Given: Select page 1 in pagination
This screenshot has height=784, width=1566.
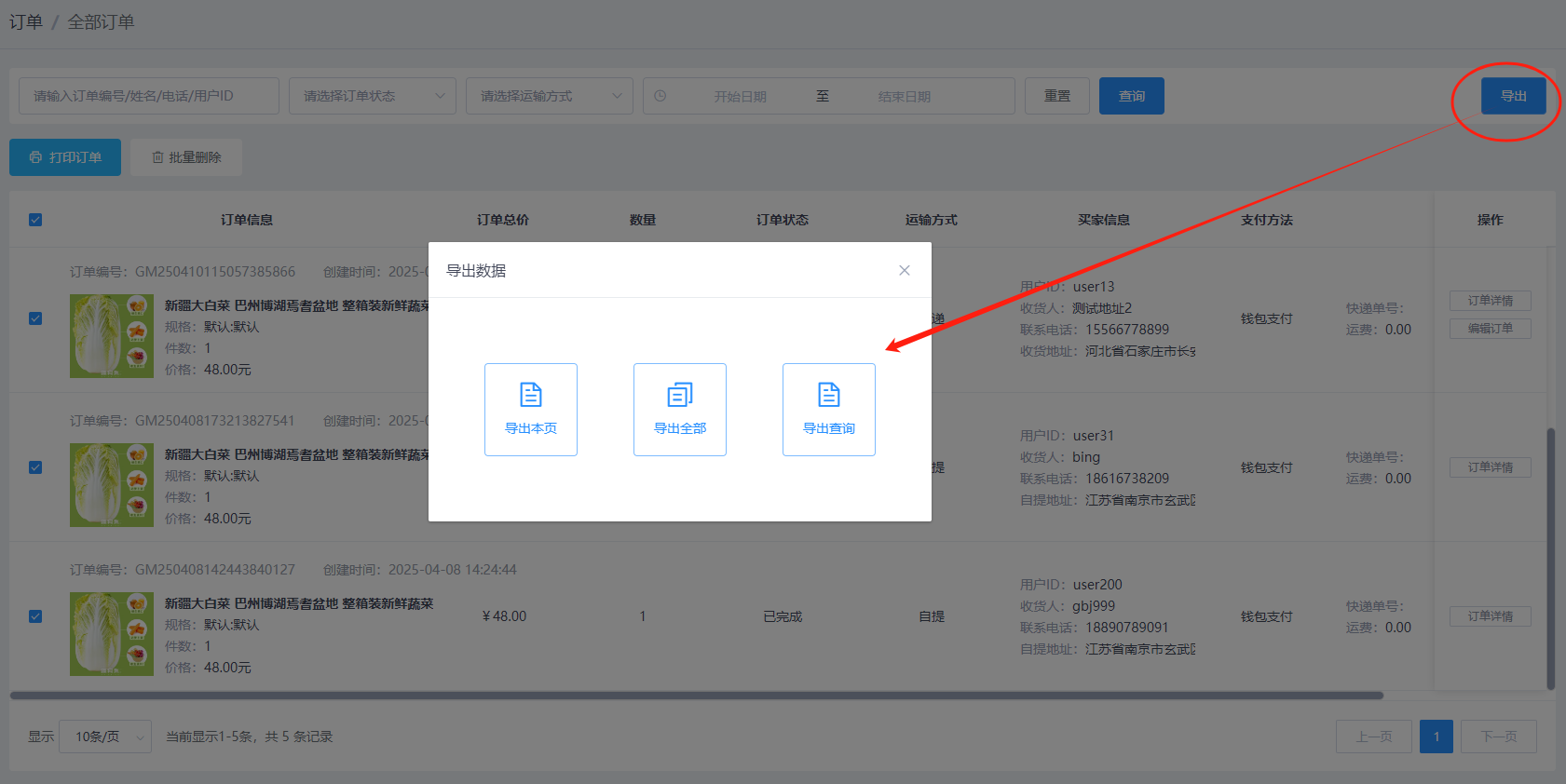Looking at the screenshot, I should coord(1436,737).
